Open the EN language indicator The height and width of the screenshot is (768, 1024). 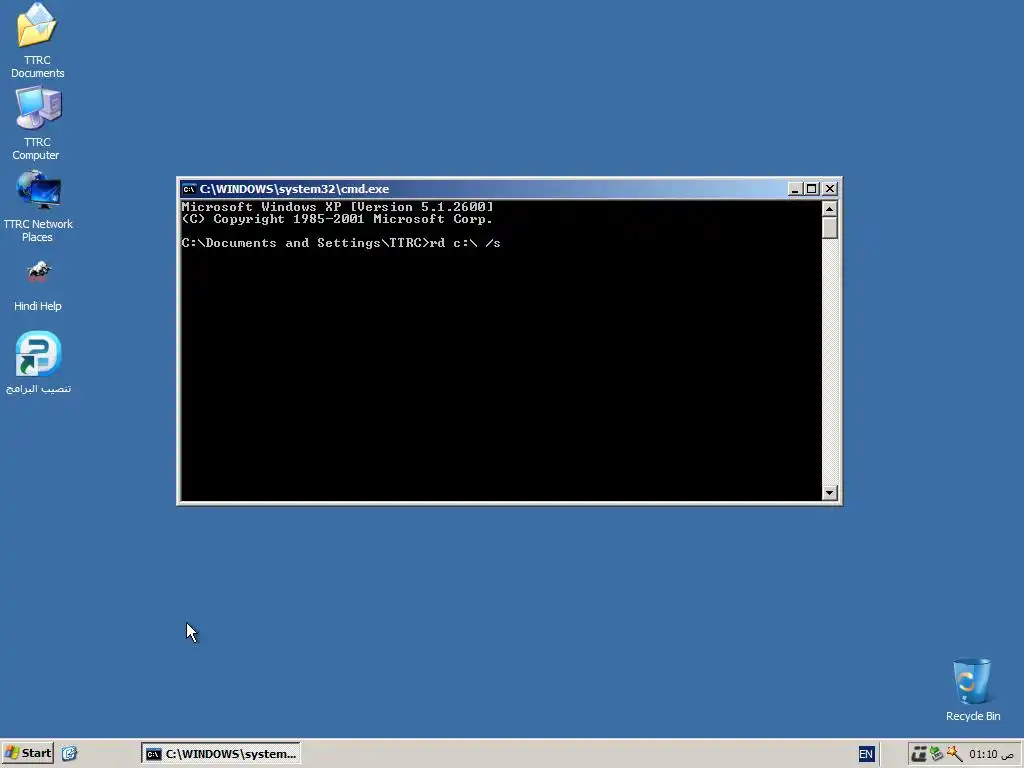(866, 754)
